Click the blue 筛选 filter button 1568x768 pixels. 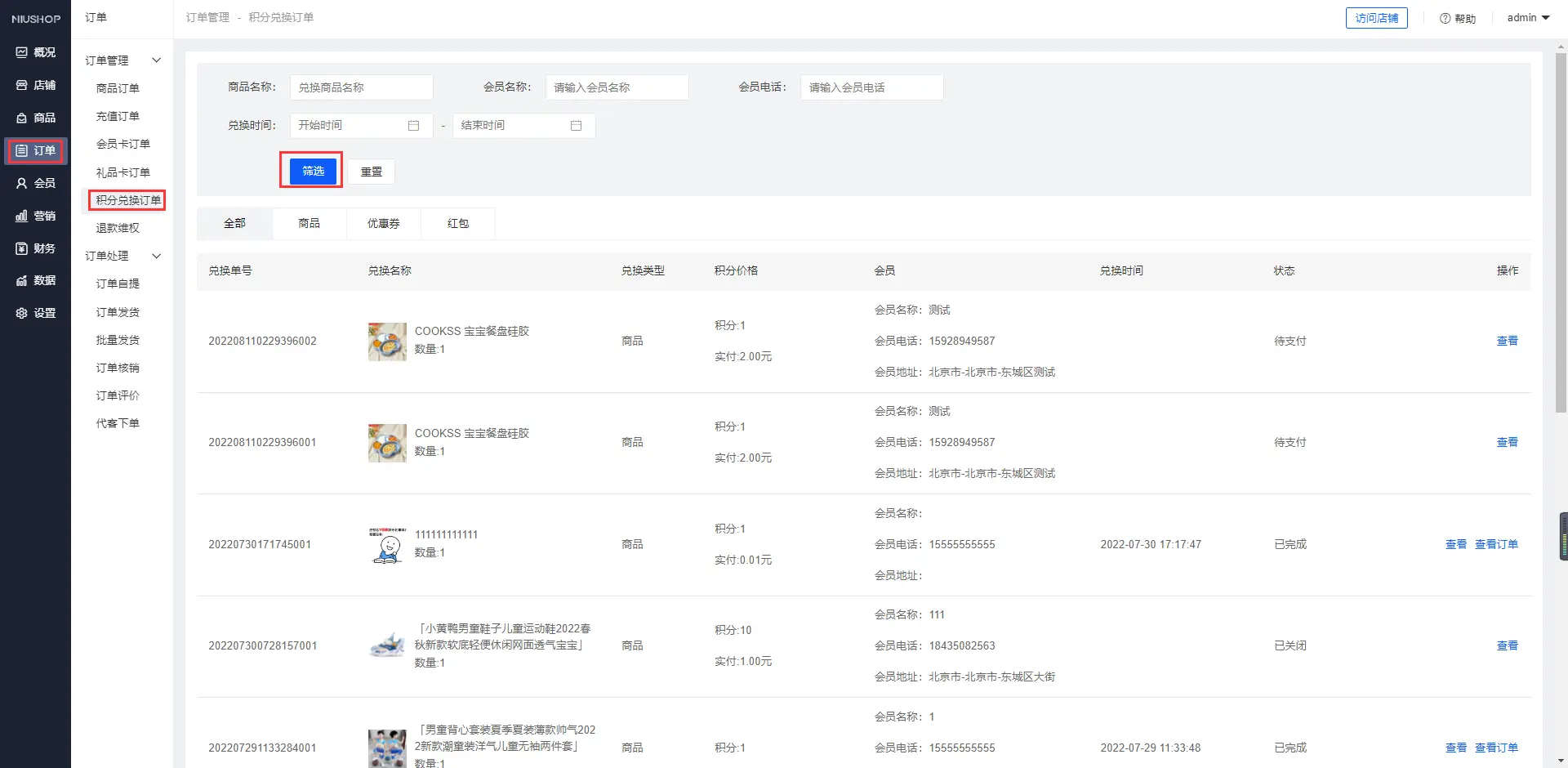(313, 171)
